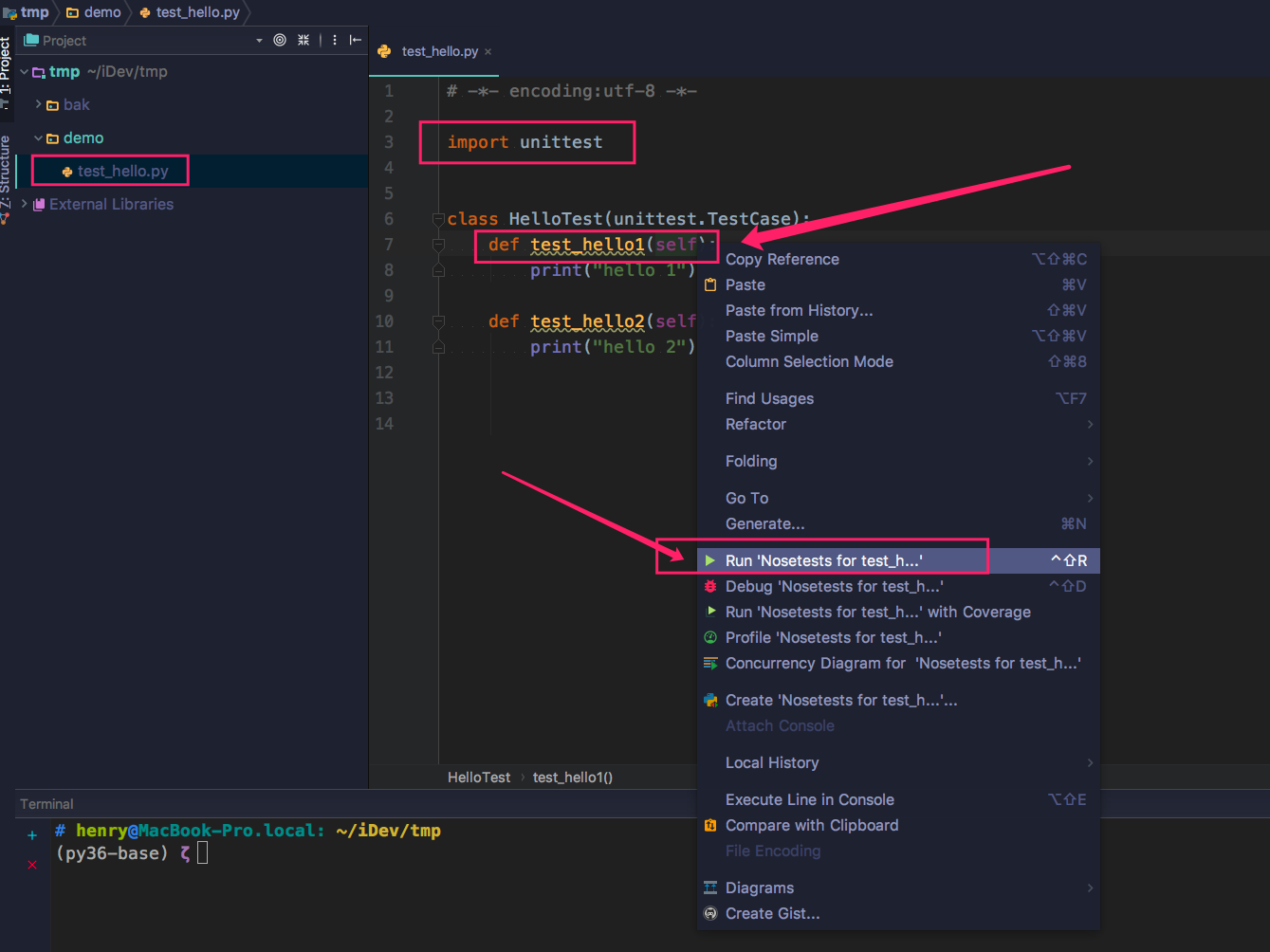Toggle the 1: Project side tool tab
This screenshot has width=1270, height=952.
(x=6, y=71)
